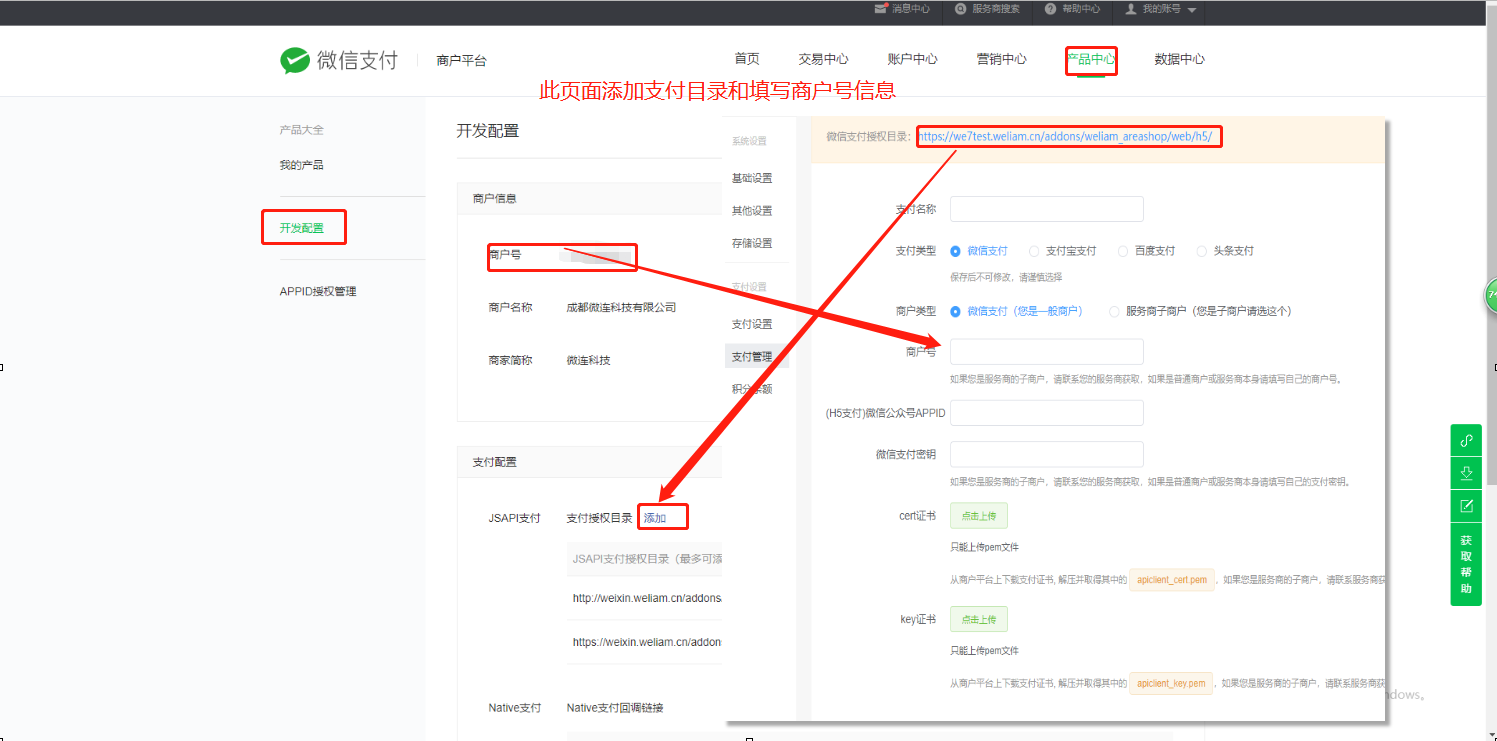Select the 服务商子商户 merchant type radio
The image size is (1497, 741).
[x=1114, y=311]
